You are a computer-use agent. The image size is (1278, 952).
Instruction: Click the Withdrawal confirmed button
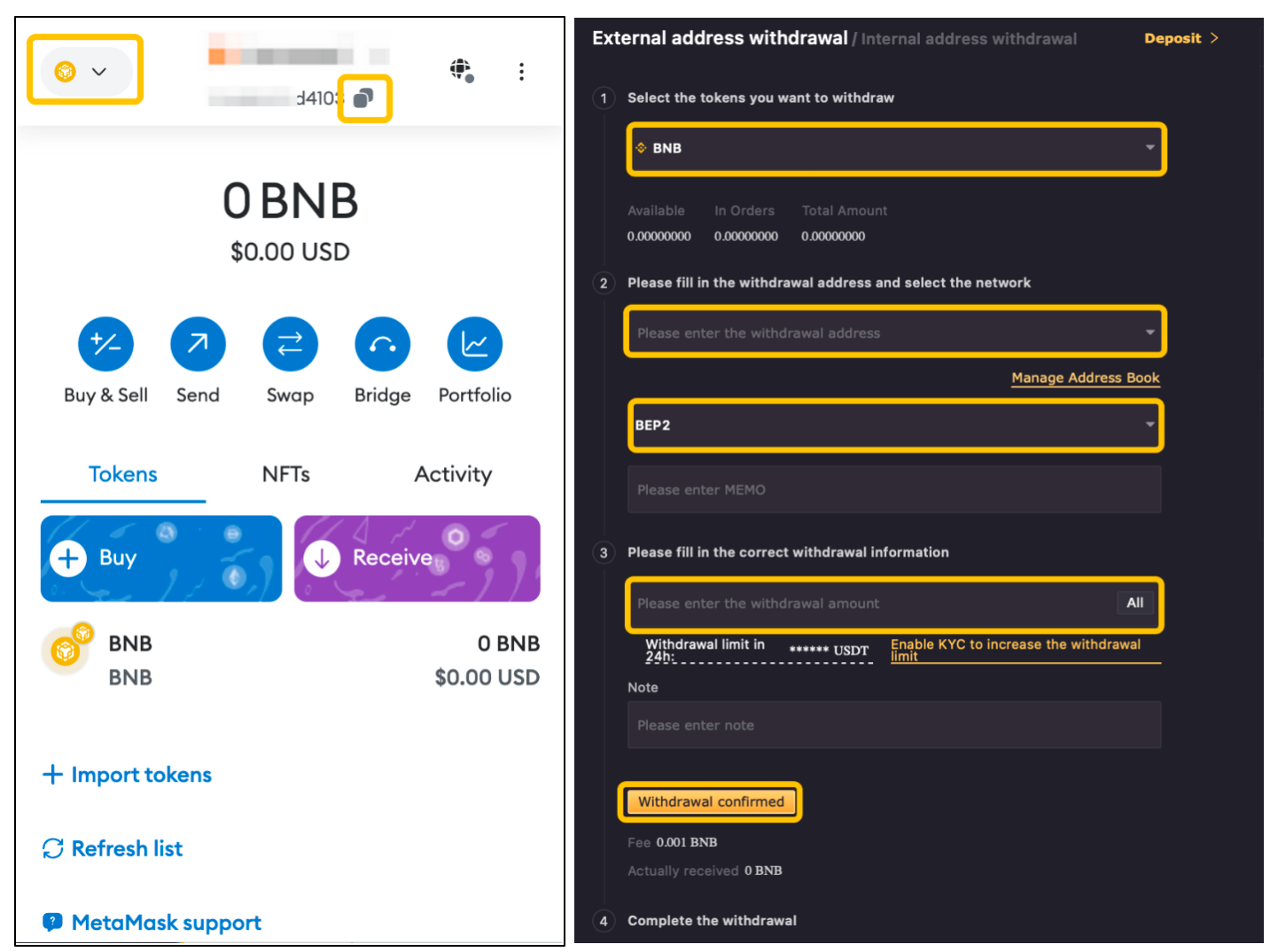711,801
